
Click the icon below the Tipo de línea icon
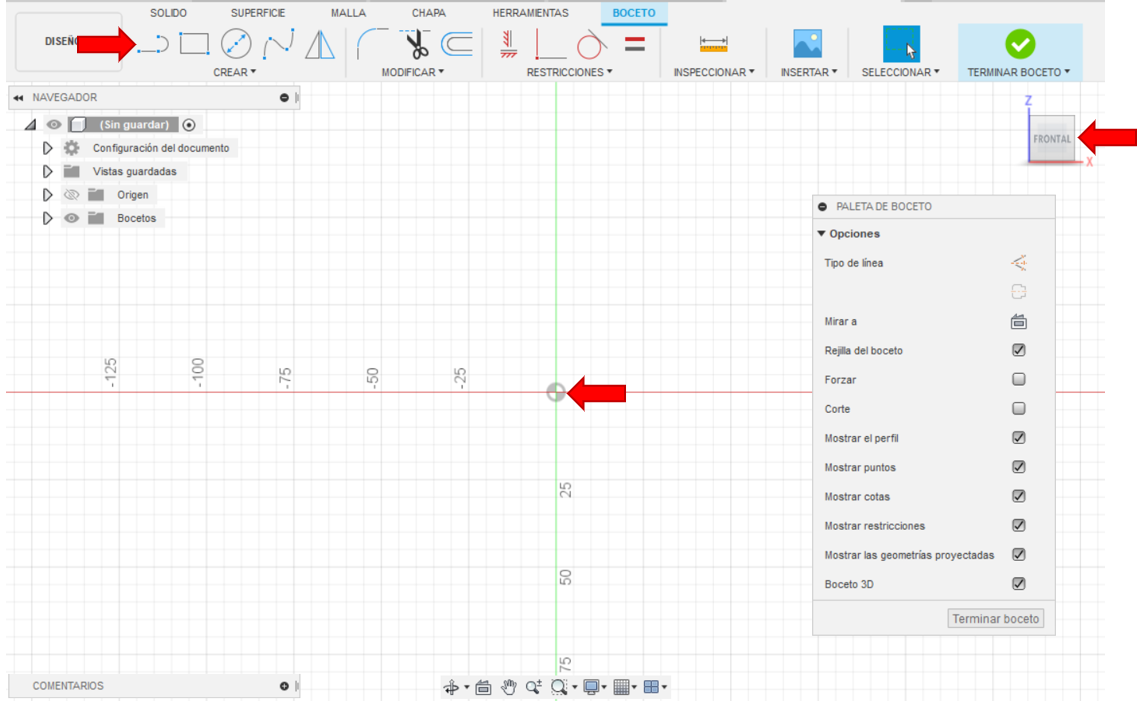point(1018,292)
